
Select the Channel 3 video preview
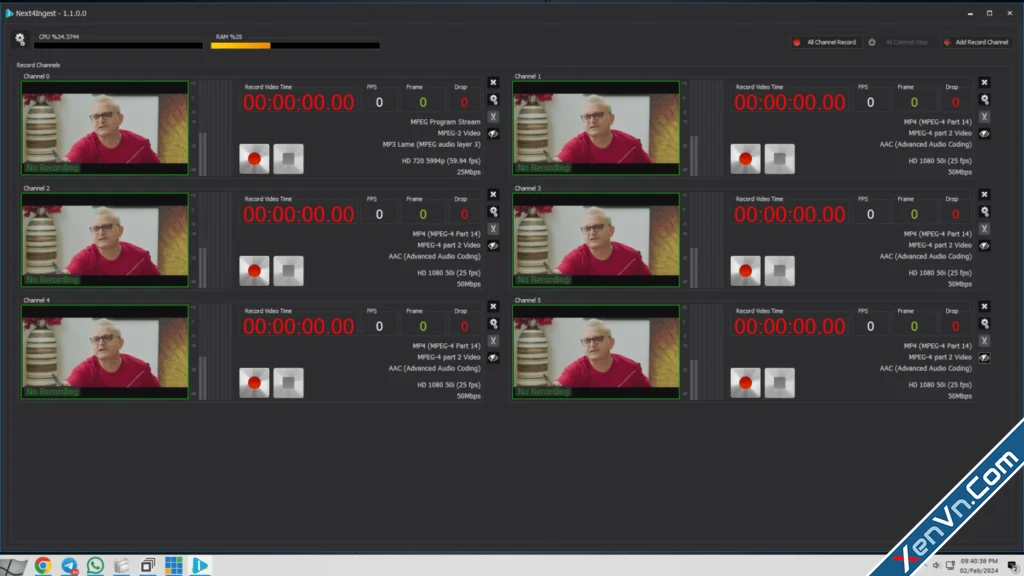click(596, 240)
